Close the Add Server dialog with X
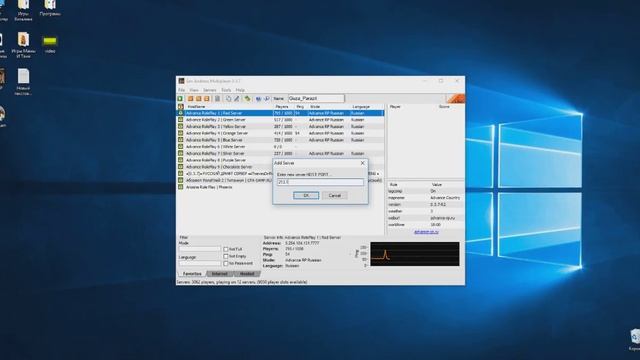The width and height of the screenshot is (640, 360). (x=362, y=163)
